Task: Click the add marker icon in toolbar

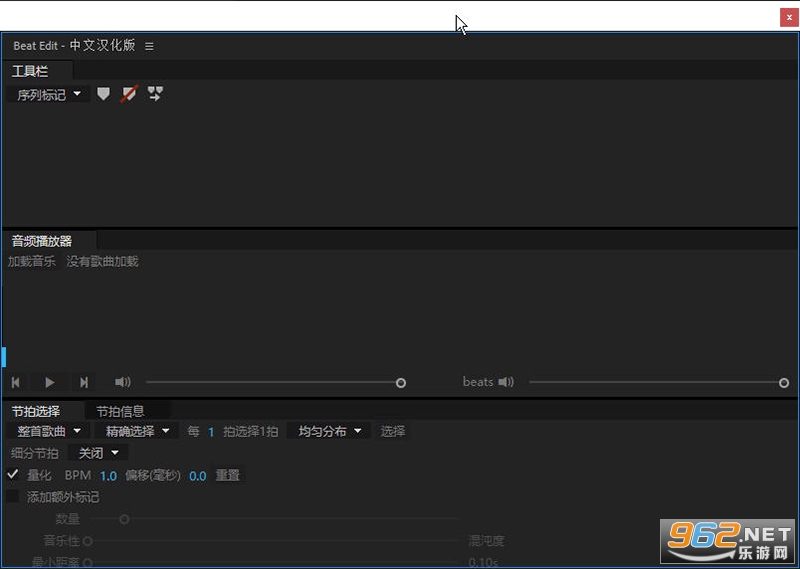Action: pyautogui.click(x=103, y=94)
